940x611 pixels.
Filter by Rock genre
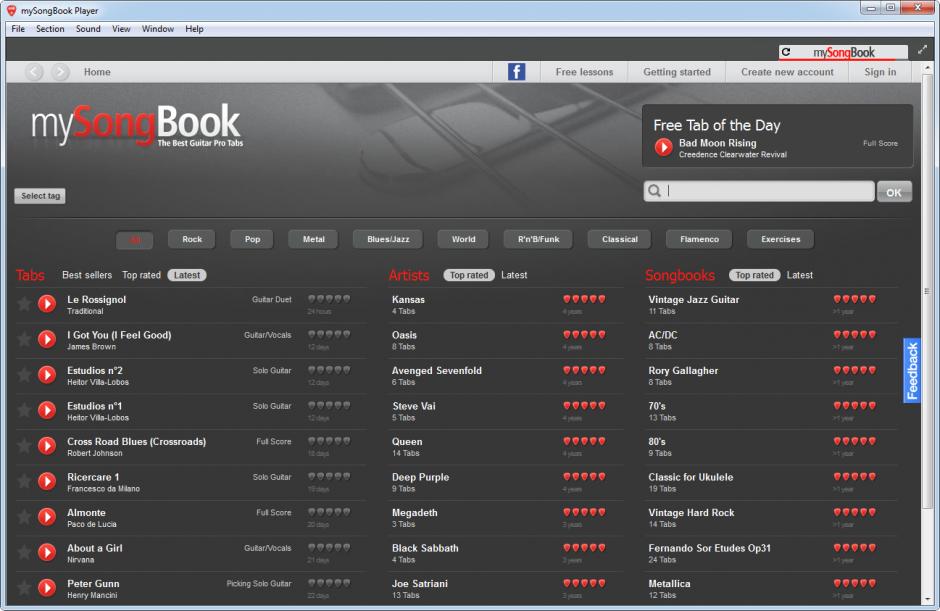coord(192,239)
